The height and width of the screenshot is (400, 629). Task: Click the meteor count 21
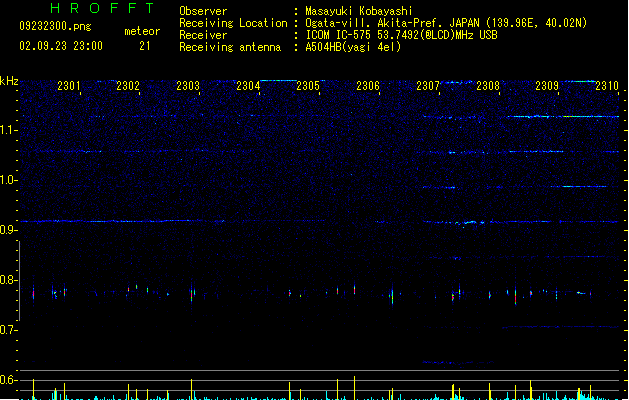(x=145, y=46)
